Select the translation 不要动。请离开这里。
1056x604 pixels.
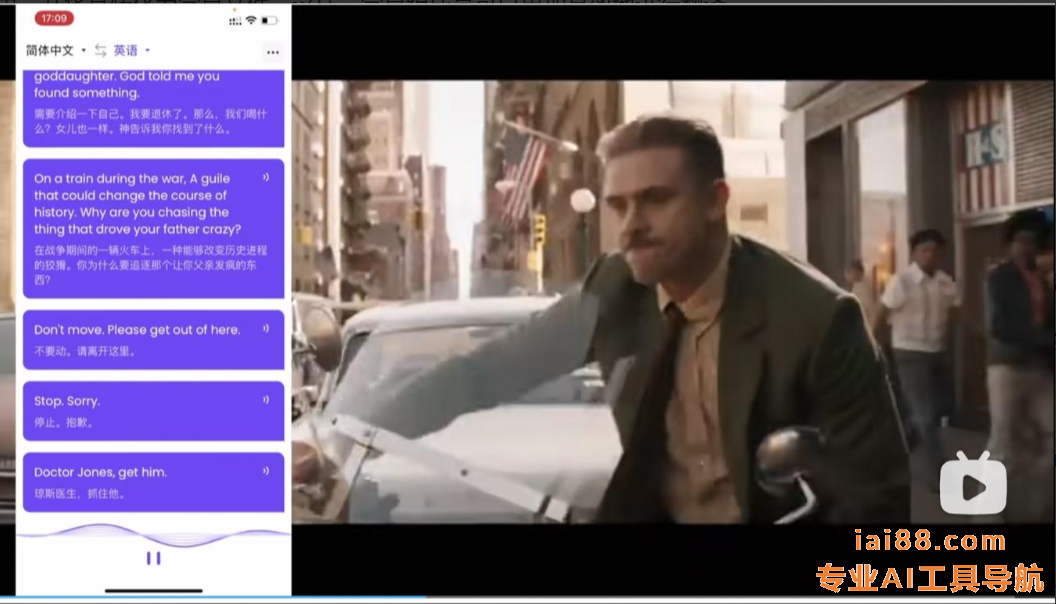pyautogui.click(x=85, y=351)
